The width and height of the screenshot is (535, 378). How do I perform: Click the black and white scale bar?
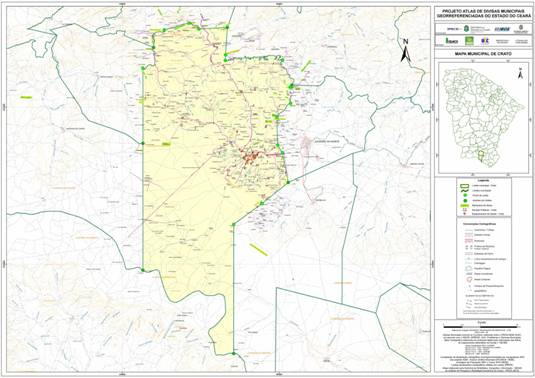pos(480,327)
